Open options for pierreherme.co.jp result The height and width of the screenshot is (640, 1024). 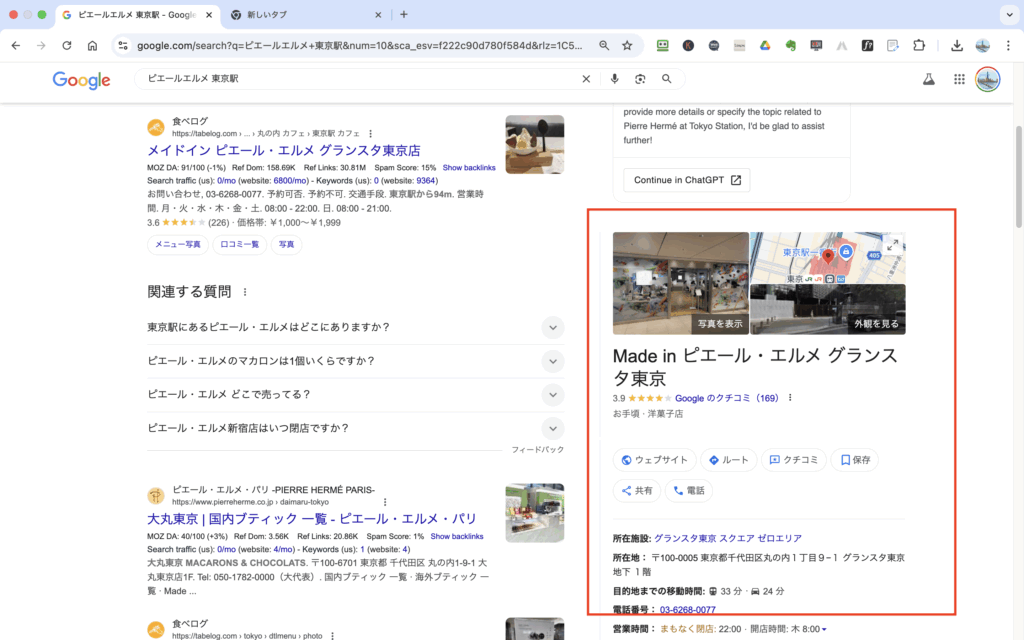click(x=385, y=502)
